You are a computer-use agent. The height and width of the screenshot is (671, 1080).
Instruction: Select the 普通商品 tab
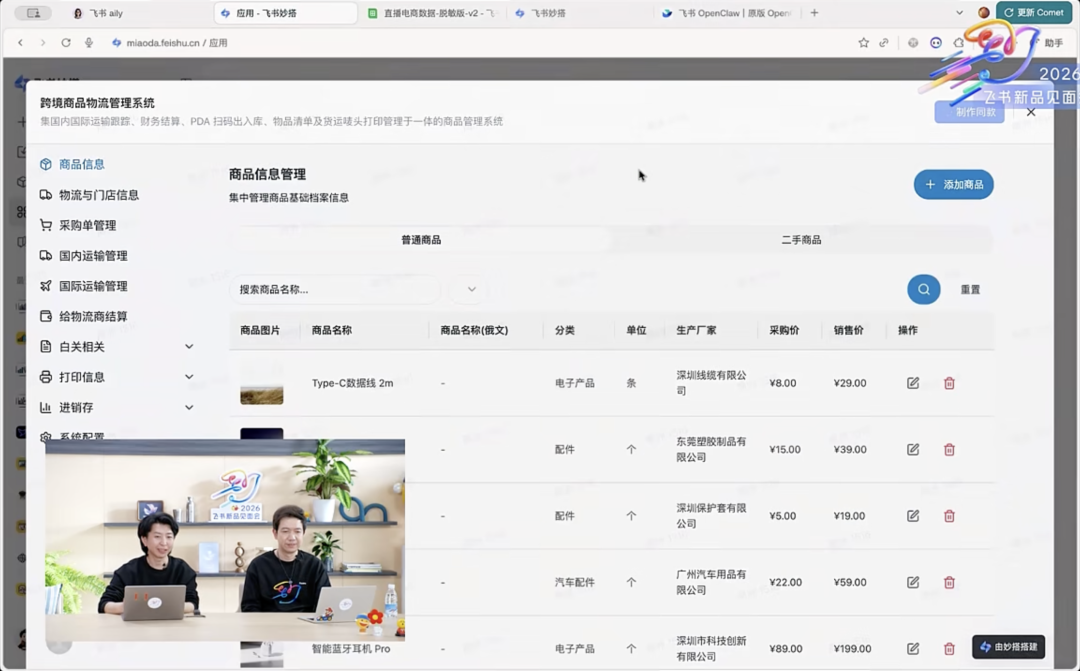point(421,240)
